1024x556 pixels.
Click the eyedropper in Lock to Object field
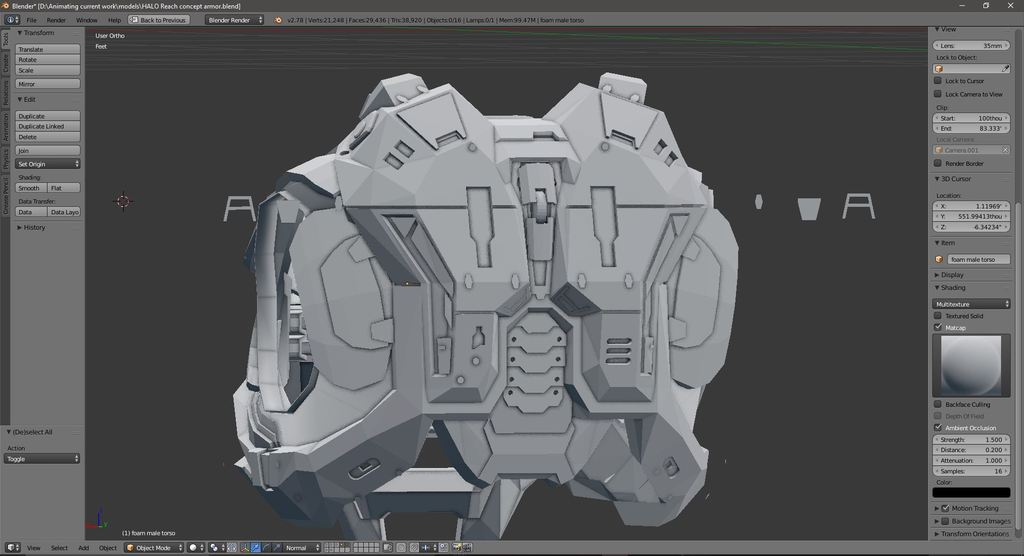coord(1006,69)
